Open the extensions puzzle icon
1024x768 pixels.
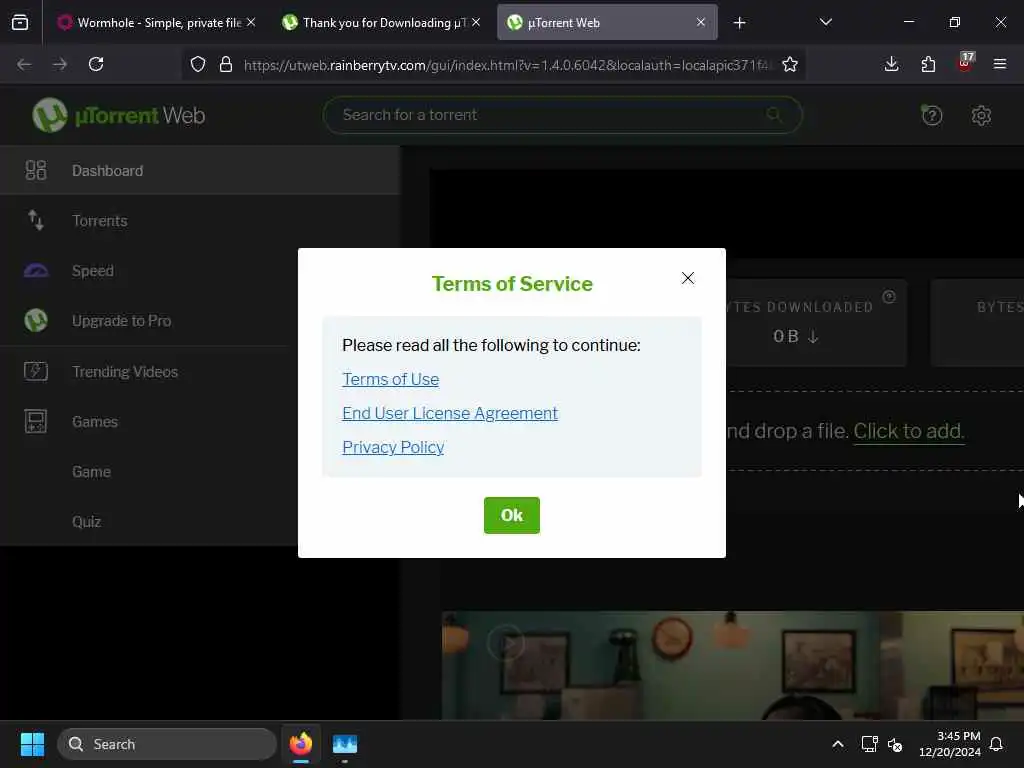[x=928, y=64]
